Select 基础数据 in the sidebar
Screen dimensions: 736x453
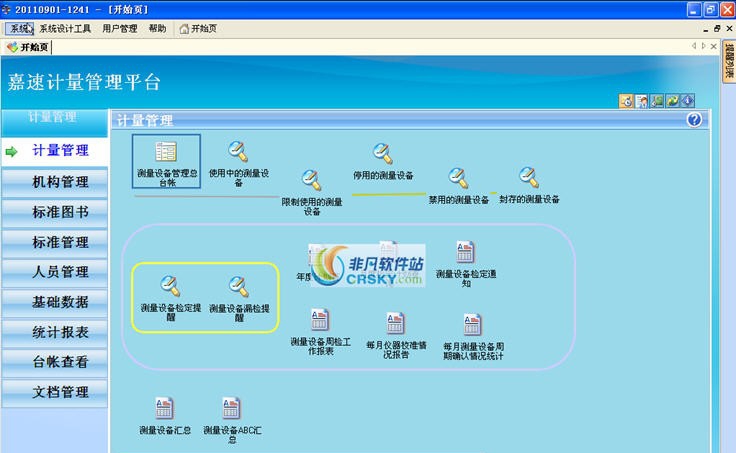coord(54,302)
